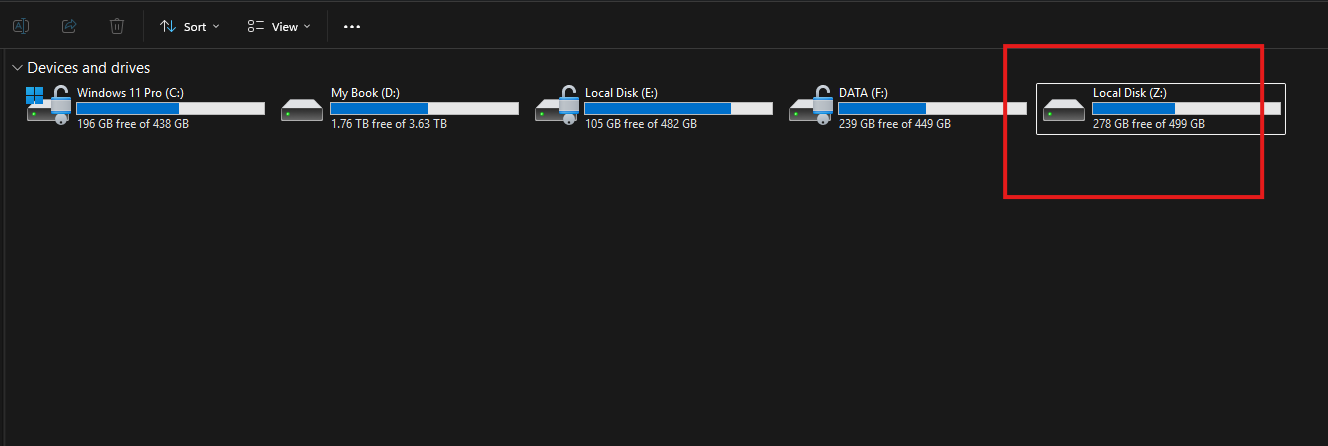Click the My Book (D:) label

pyautogui.click(x=365, y=93)
